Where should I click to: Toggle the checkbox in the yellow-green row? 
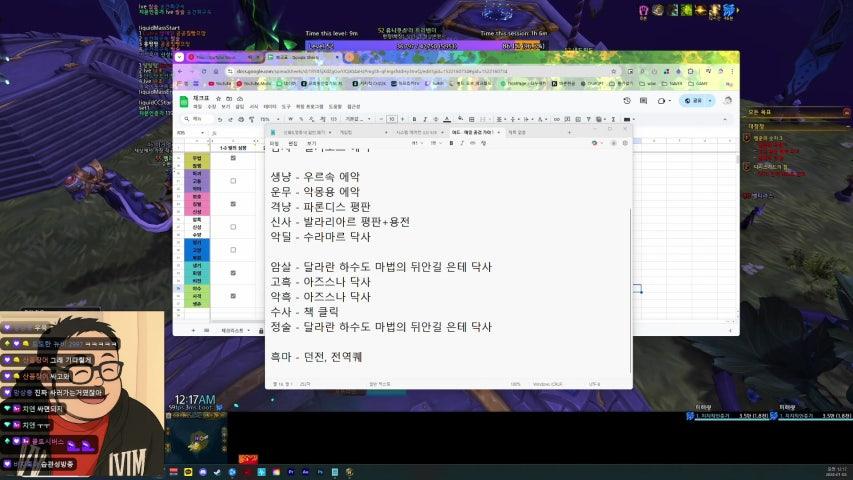pyautogui.click(x=233, y=158)
